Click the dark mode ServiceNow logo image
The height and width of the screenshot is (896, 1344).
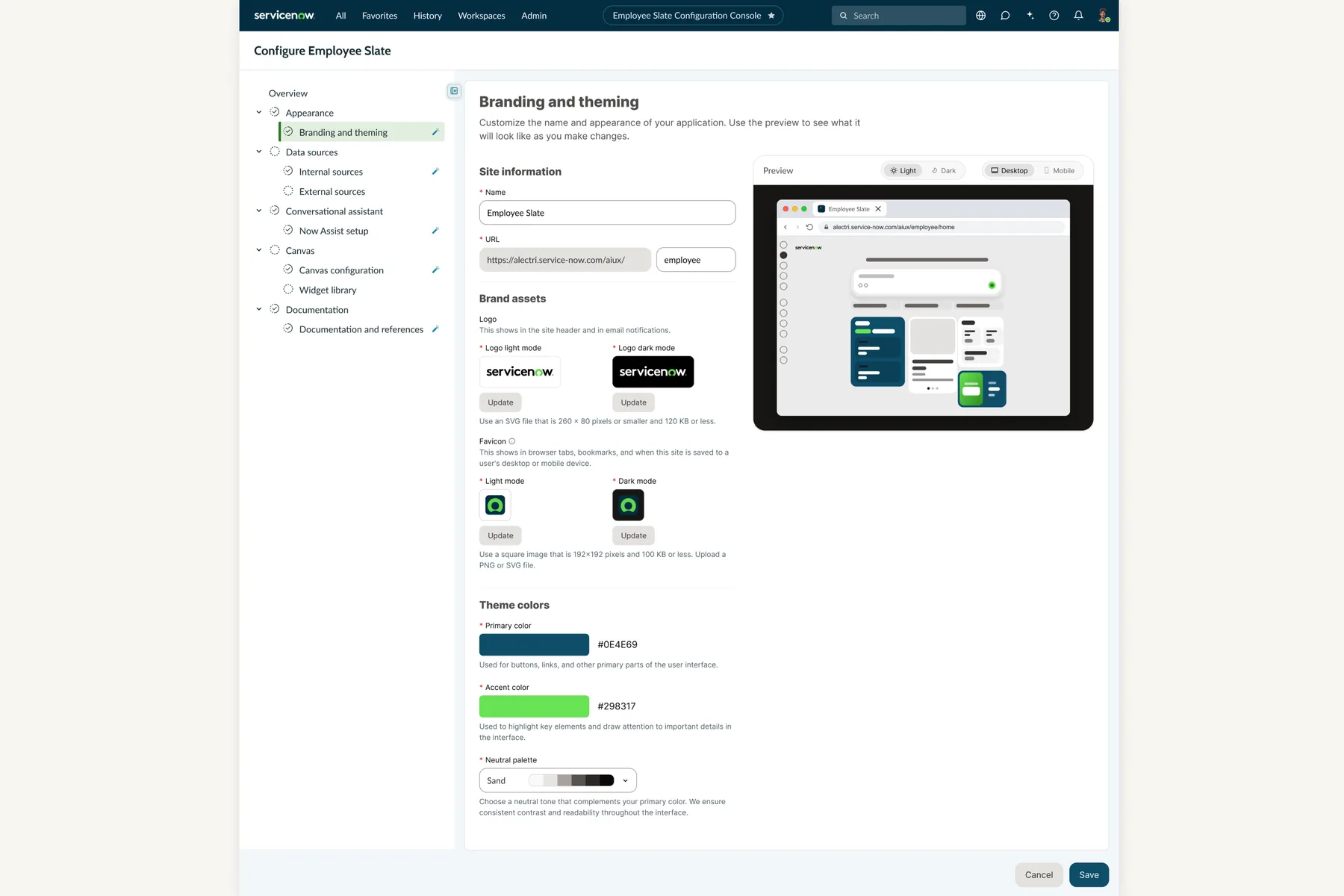[653, 372]
